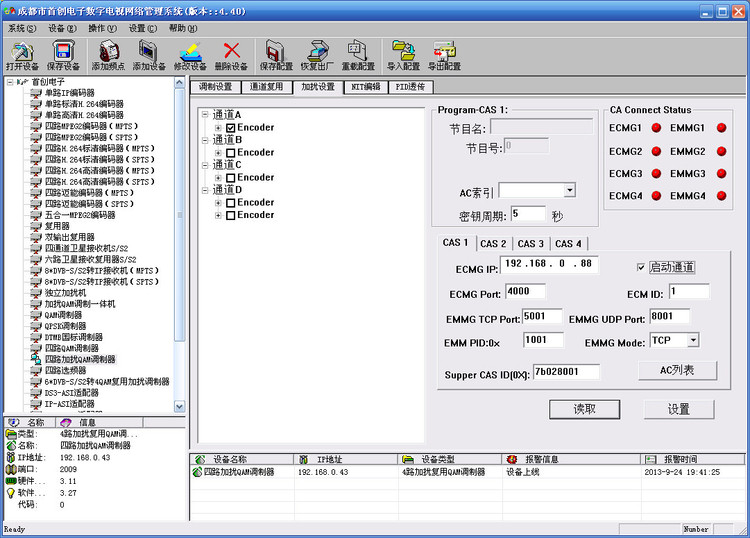Collapse the 通道D tree node
The height and width of the screenshot is (538, 750).
coord(205,190)
